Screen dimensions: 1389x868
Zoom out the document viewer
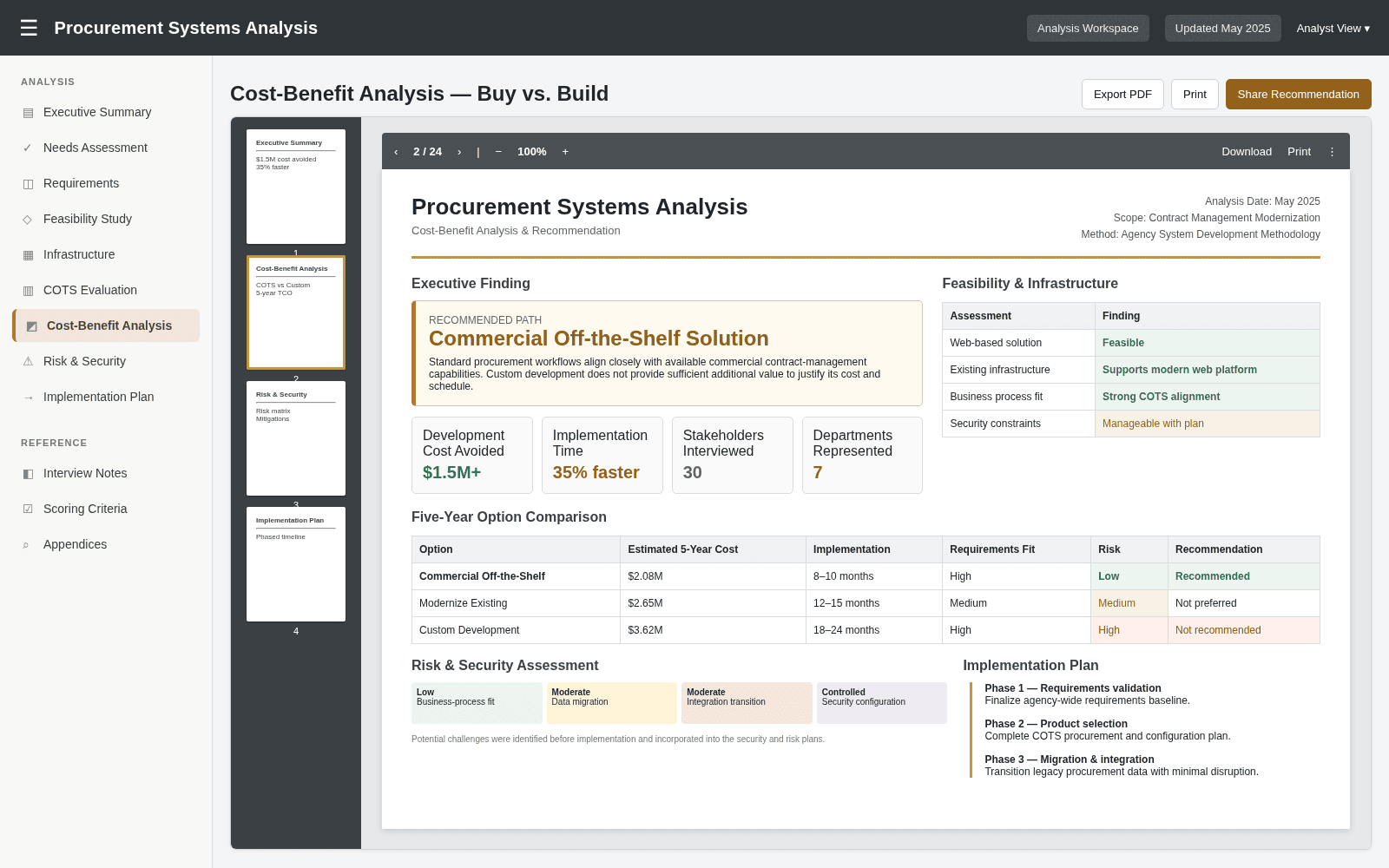(498, 152)
